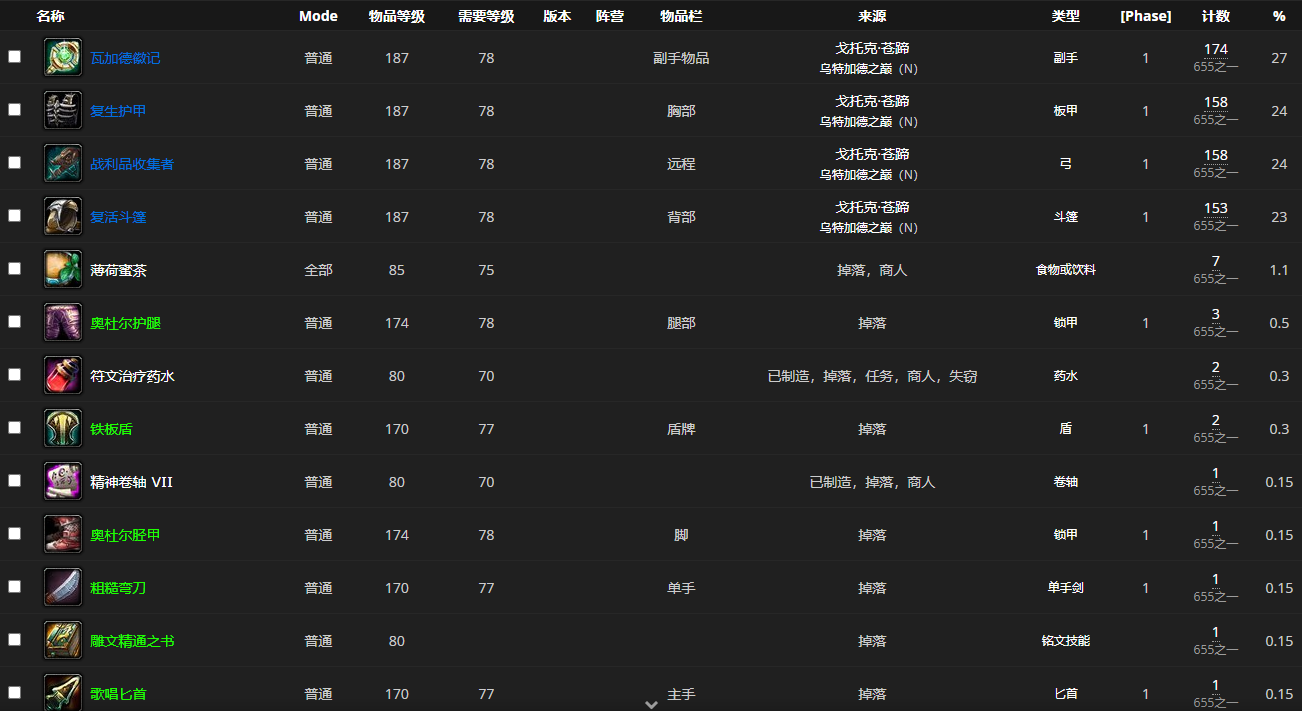
Task: Sort by 需要等级 column header
Action: pos(486,16)
